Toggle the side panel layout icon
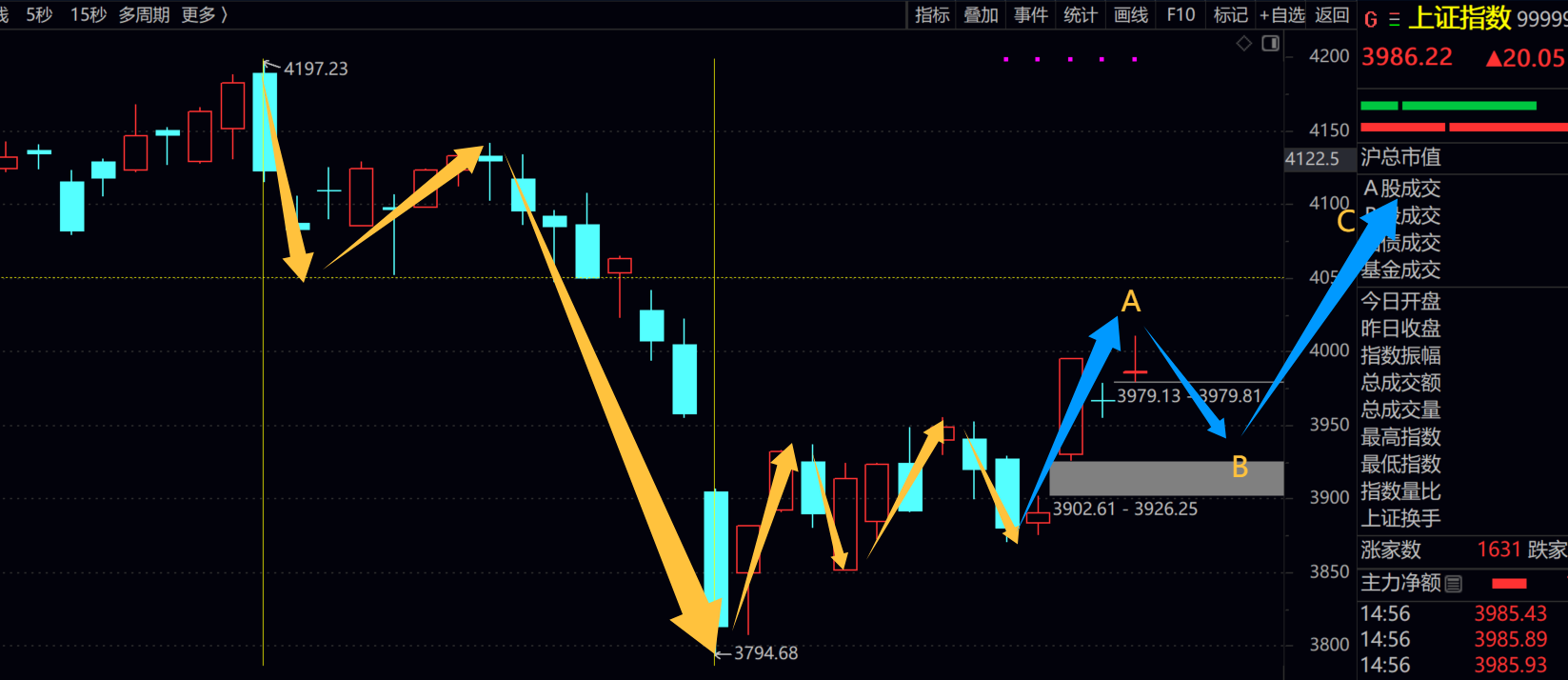Image resolution: width=1568 pixels, height=680 pixels. 1270,44
